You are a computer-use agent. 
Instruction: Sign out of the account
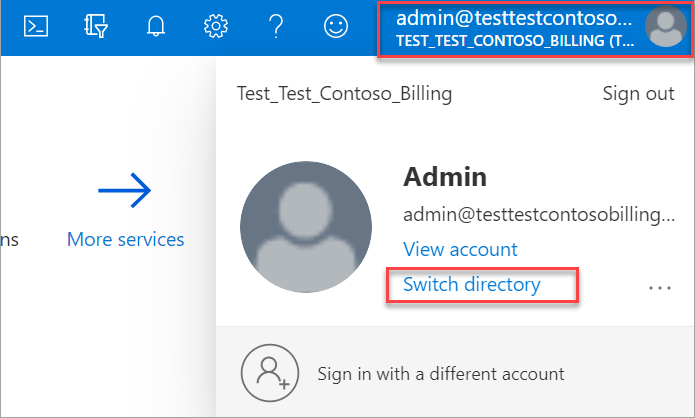(638, 94)
